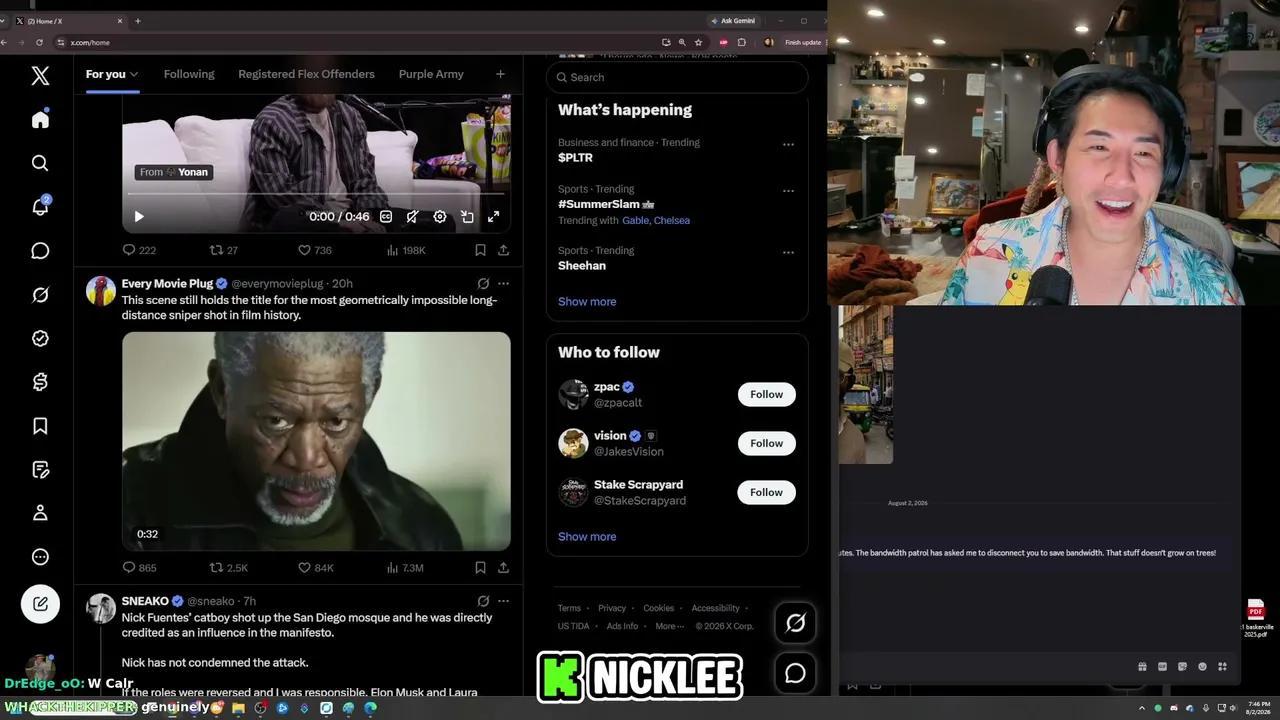1280x720 pixels.
Task: Open more options for $PLTR trend
Action: point(788,144)
